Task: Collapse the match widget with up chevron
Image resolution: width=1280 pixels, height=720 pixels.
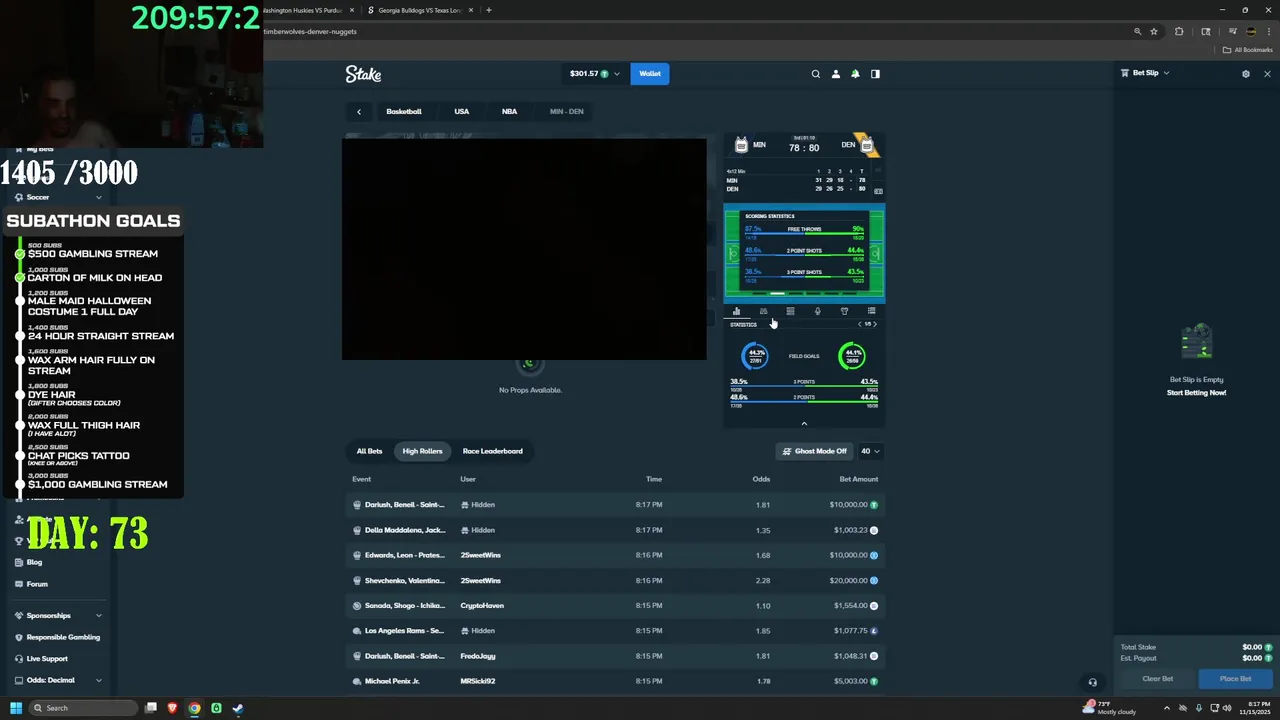Action: click(804, 424)
